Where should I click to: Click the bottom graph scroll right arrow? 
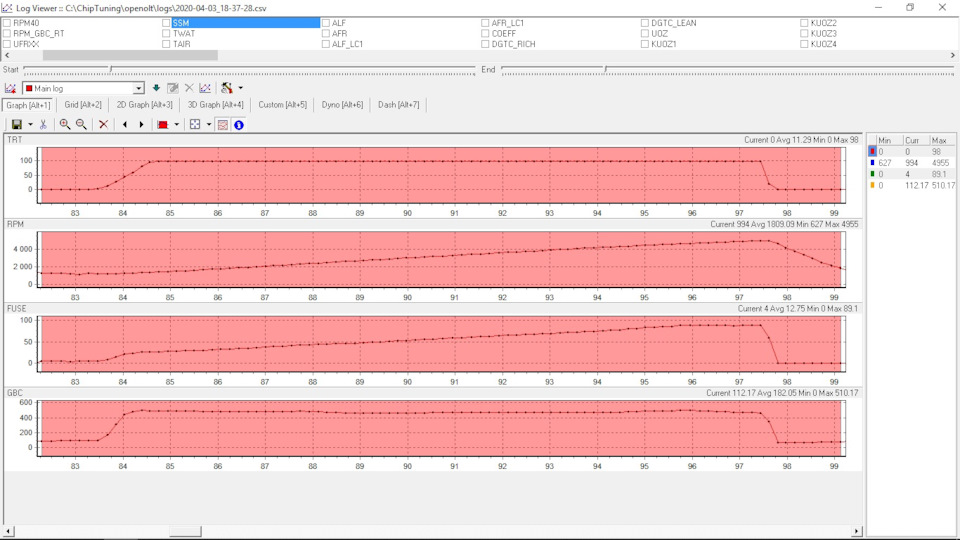coord(857,531)
